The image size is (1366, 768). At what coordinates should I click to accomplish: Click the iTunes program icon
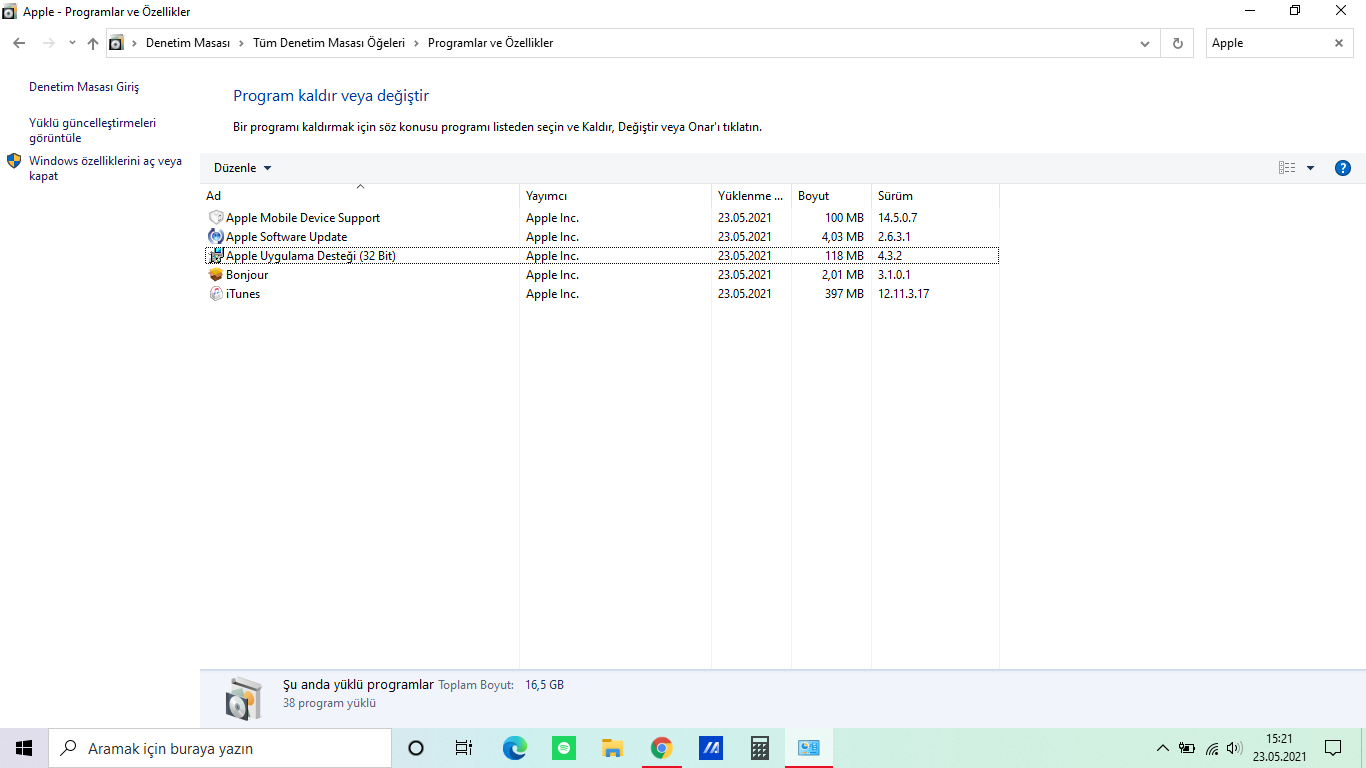[215, 294]
